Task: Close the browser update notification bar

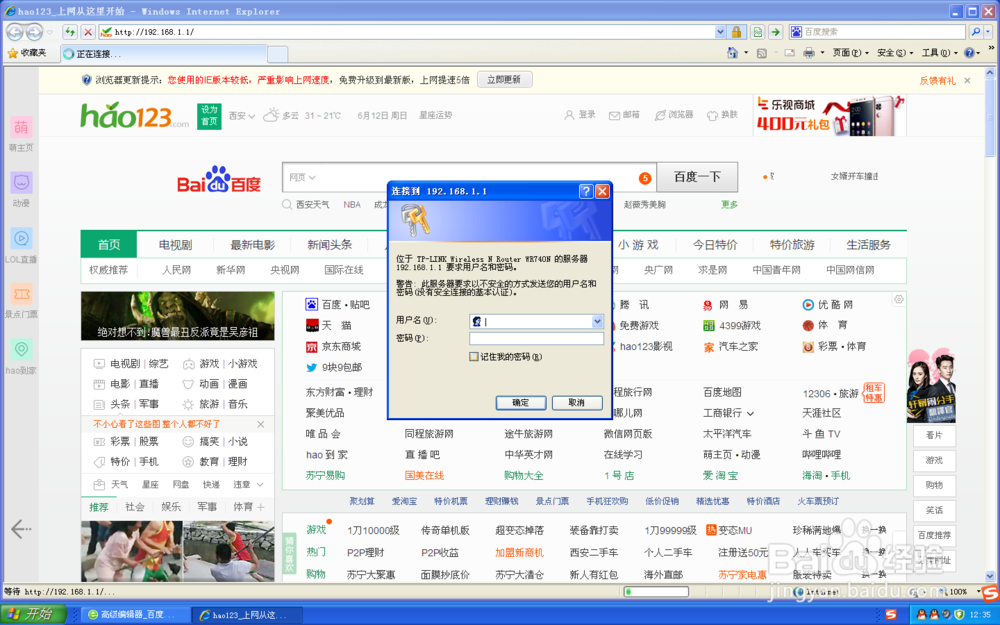Action: (967, 80)
